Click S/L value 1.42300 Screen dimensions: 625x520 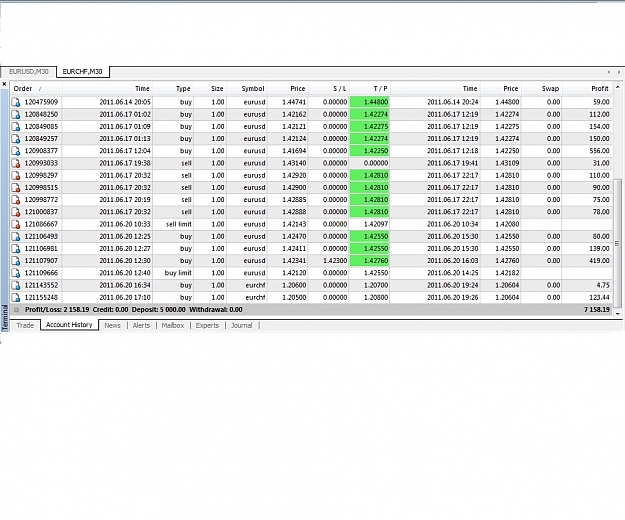335,261
